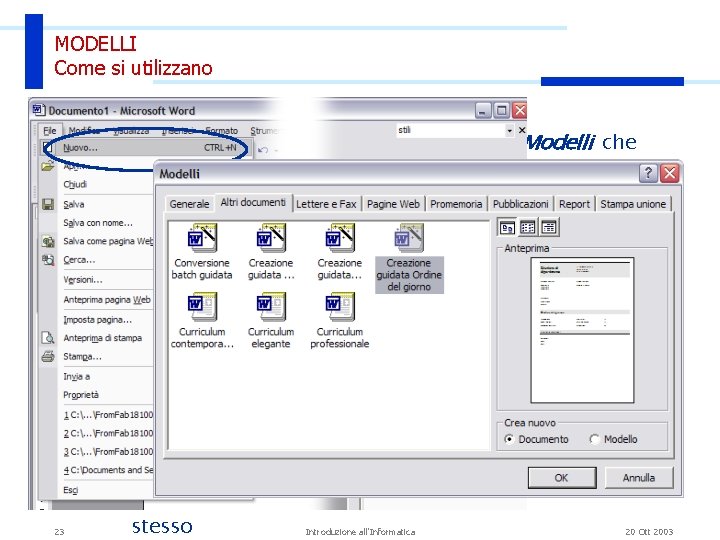Select the Modello radio button
720x540 pixels.
click(594, 439)
